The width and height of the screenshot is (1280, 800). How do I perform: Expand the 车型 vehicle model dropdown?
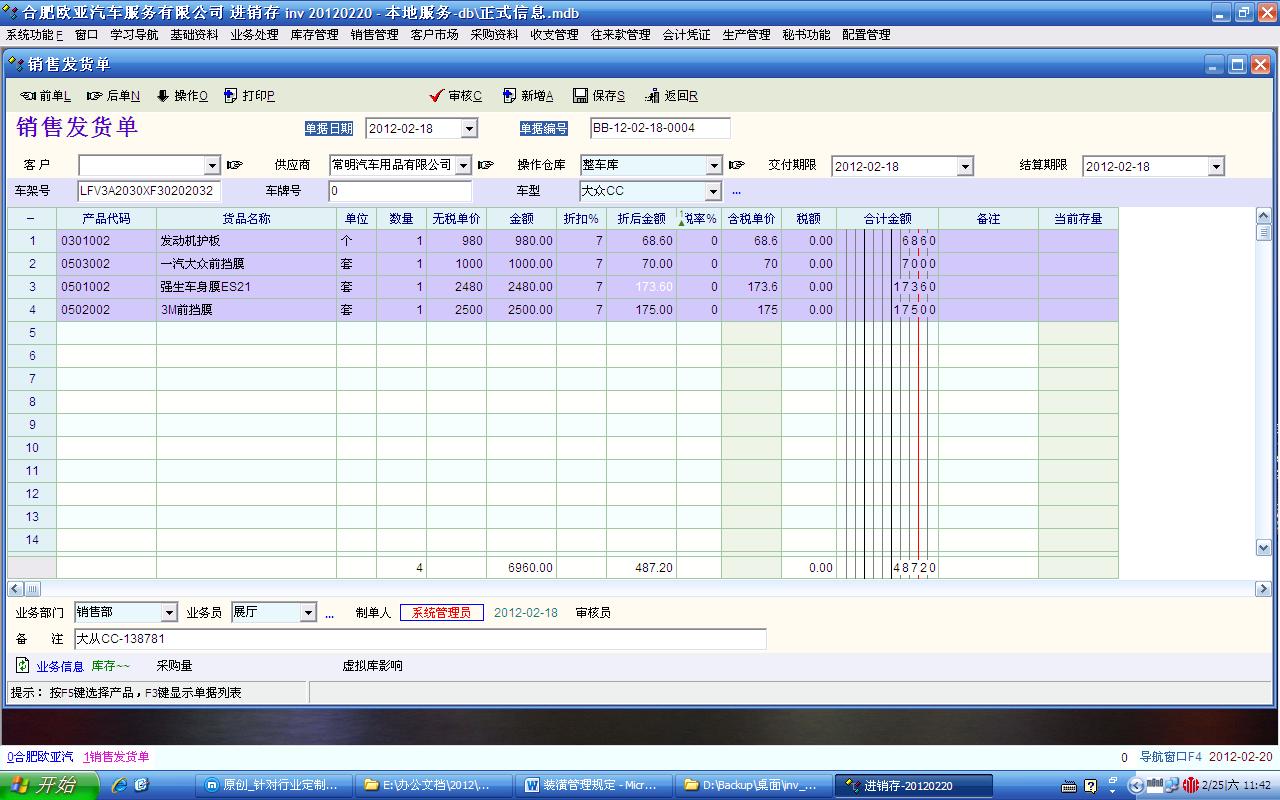713,191
